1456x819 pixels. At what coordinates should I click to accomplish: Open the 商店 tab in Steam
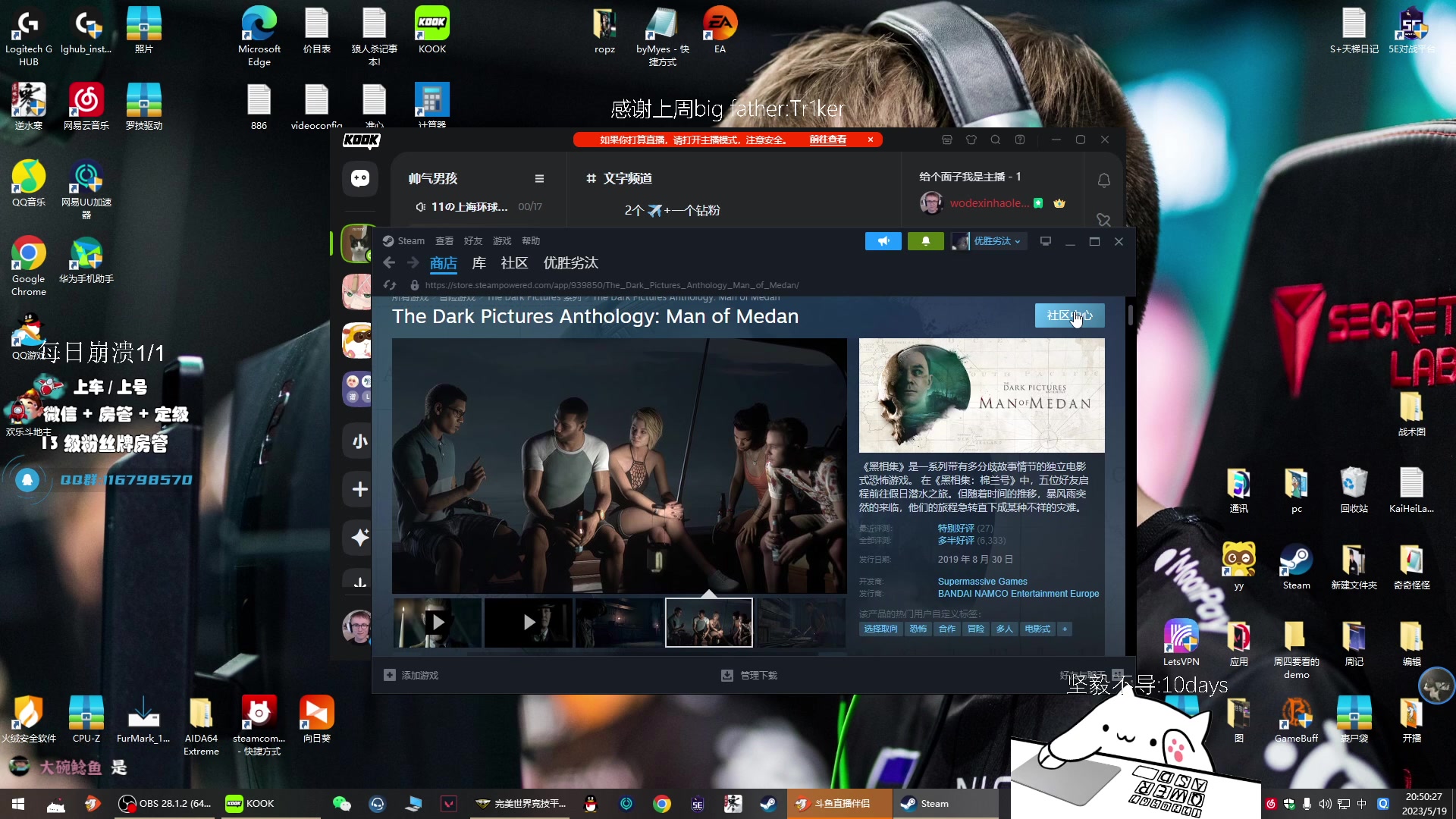point(443,263)
